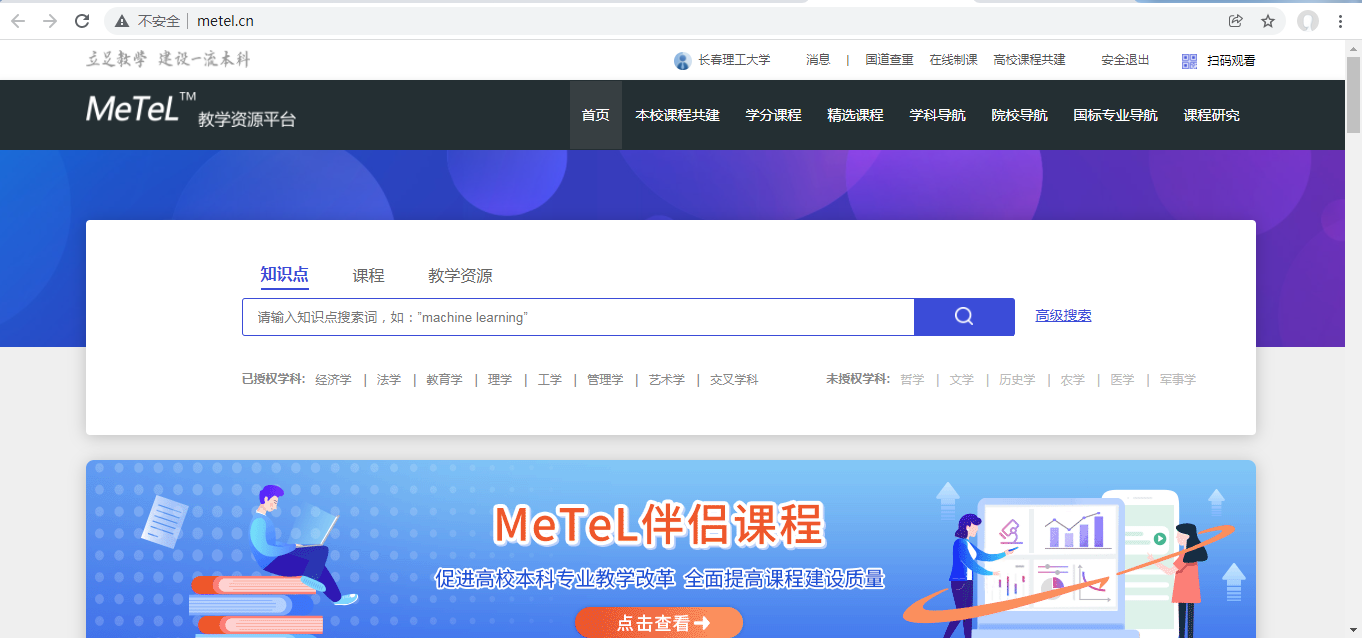The width and height of the screenshot is (1362, 638).
Task: Reload the page with the refresh icon
Action: [83, 21]
